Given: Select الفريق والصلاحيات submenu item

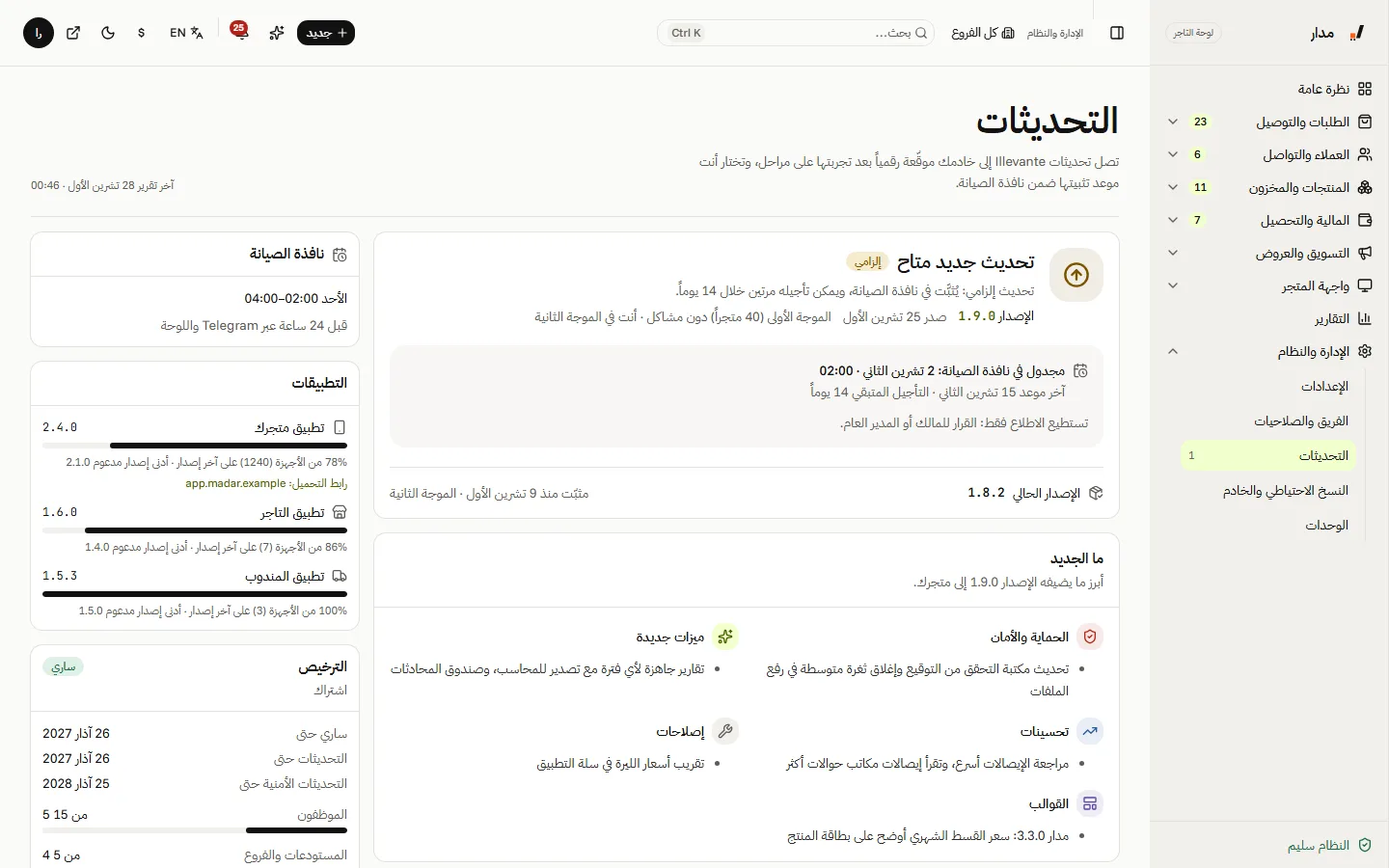Looking at the screenshot, I should pos(1269,420).
